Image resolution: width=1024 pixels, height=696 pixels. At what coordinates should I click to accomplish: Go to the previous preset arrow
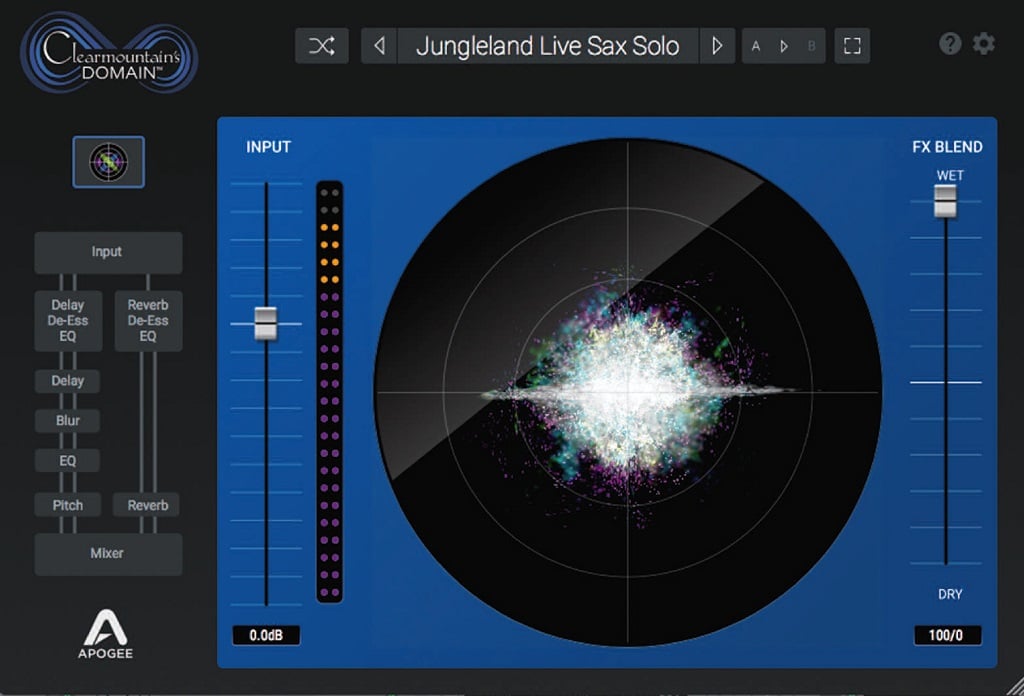click(379, 46)
